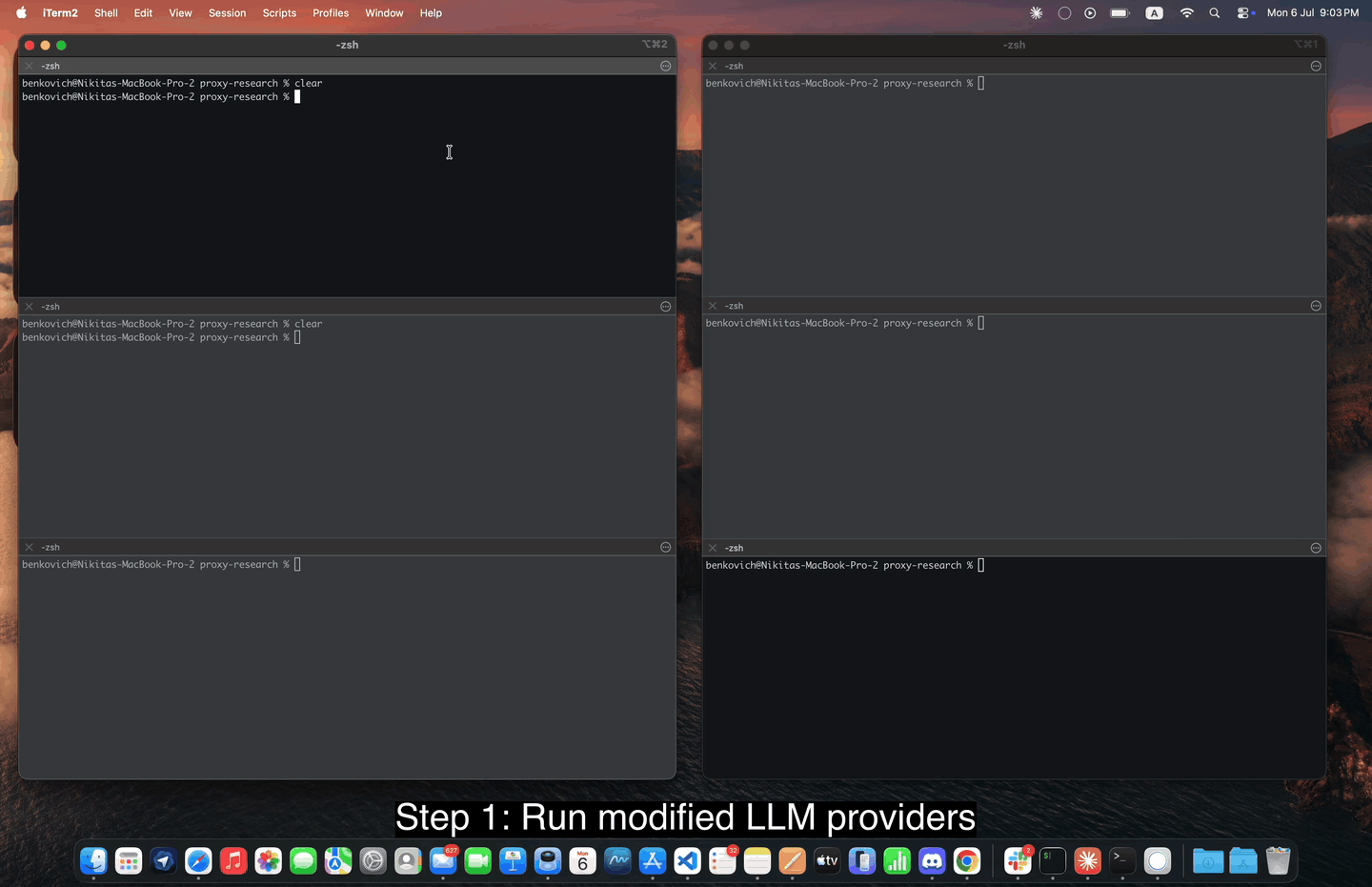Viewport: 1372px width, 887px height.
Task: Open the Help menu
Action: click(x=431, y=13)
